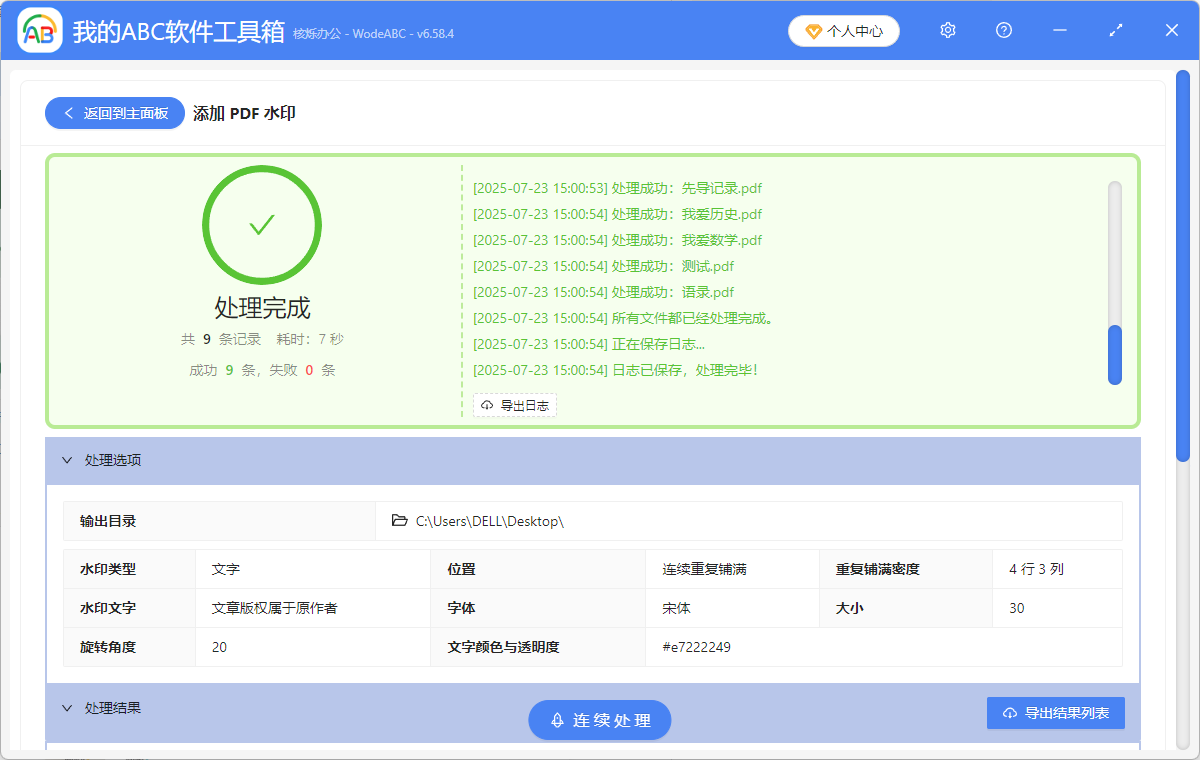The height and width of the screenshot is (760, 1200).
Task: Select the log entry for 先导记录.pdf
Action: point(618,188)
